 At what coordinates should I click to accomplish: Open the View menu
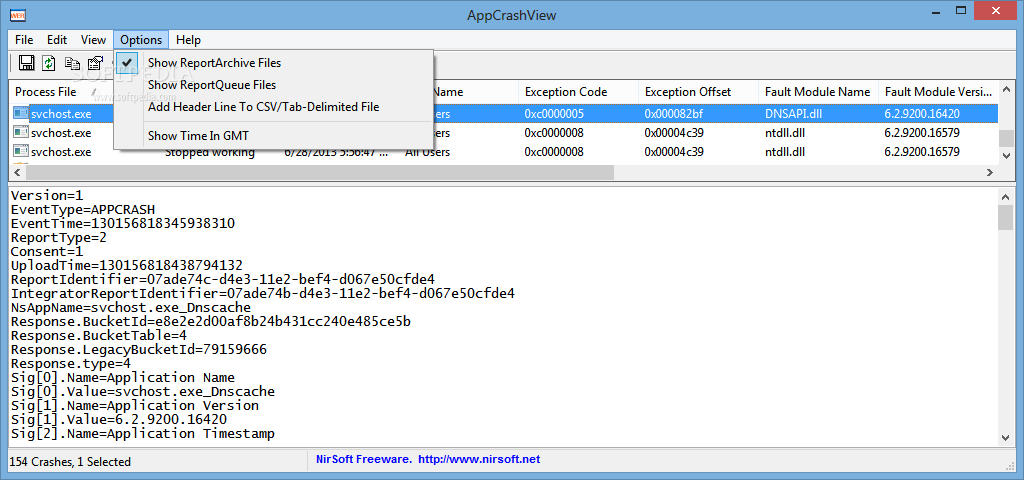pyautogui.click(x=93, y=40)
